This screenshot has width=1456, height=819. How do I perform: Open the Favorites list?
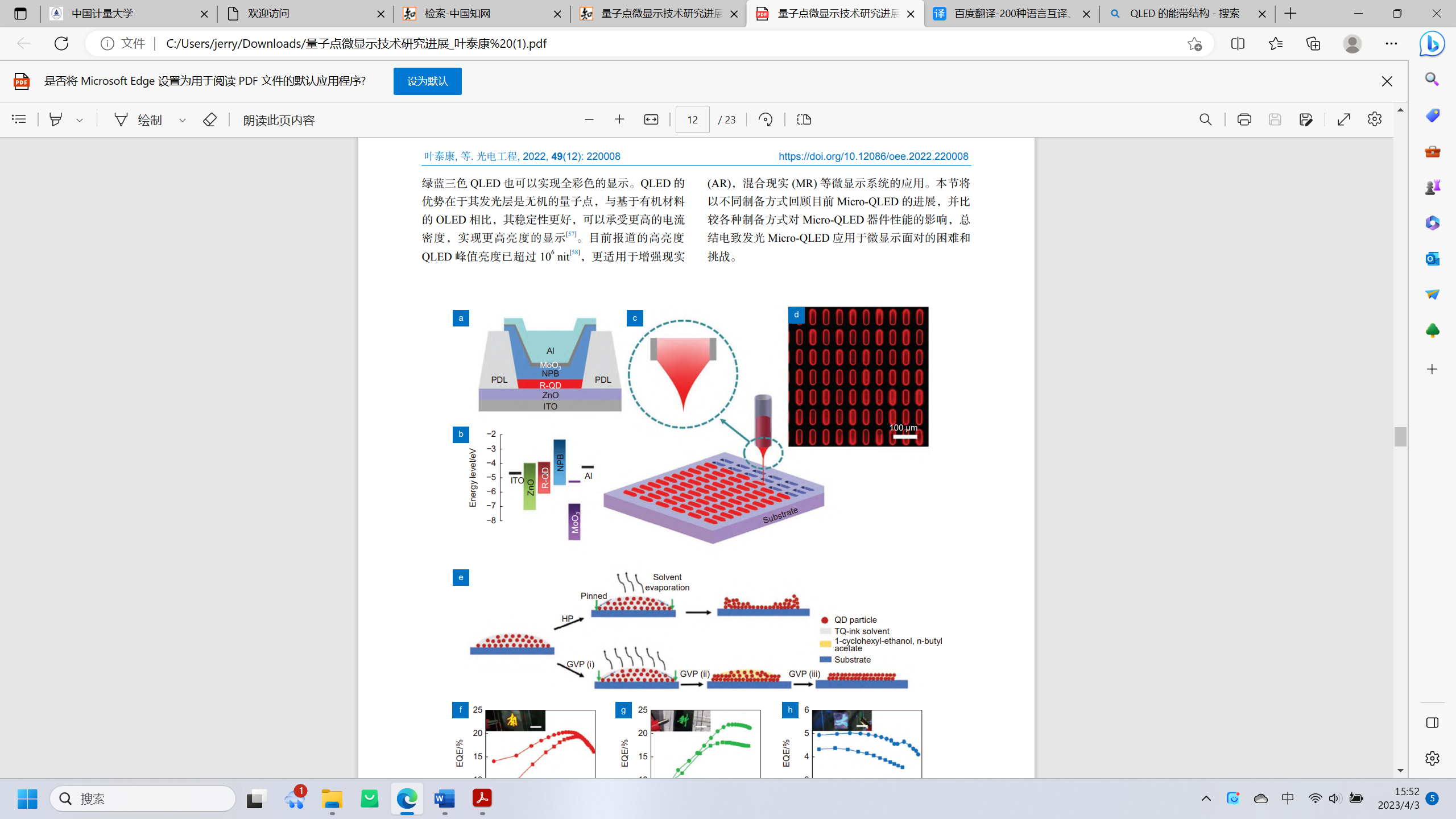coord(1276,43)
